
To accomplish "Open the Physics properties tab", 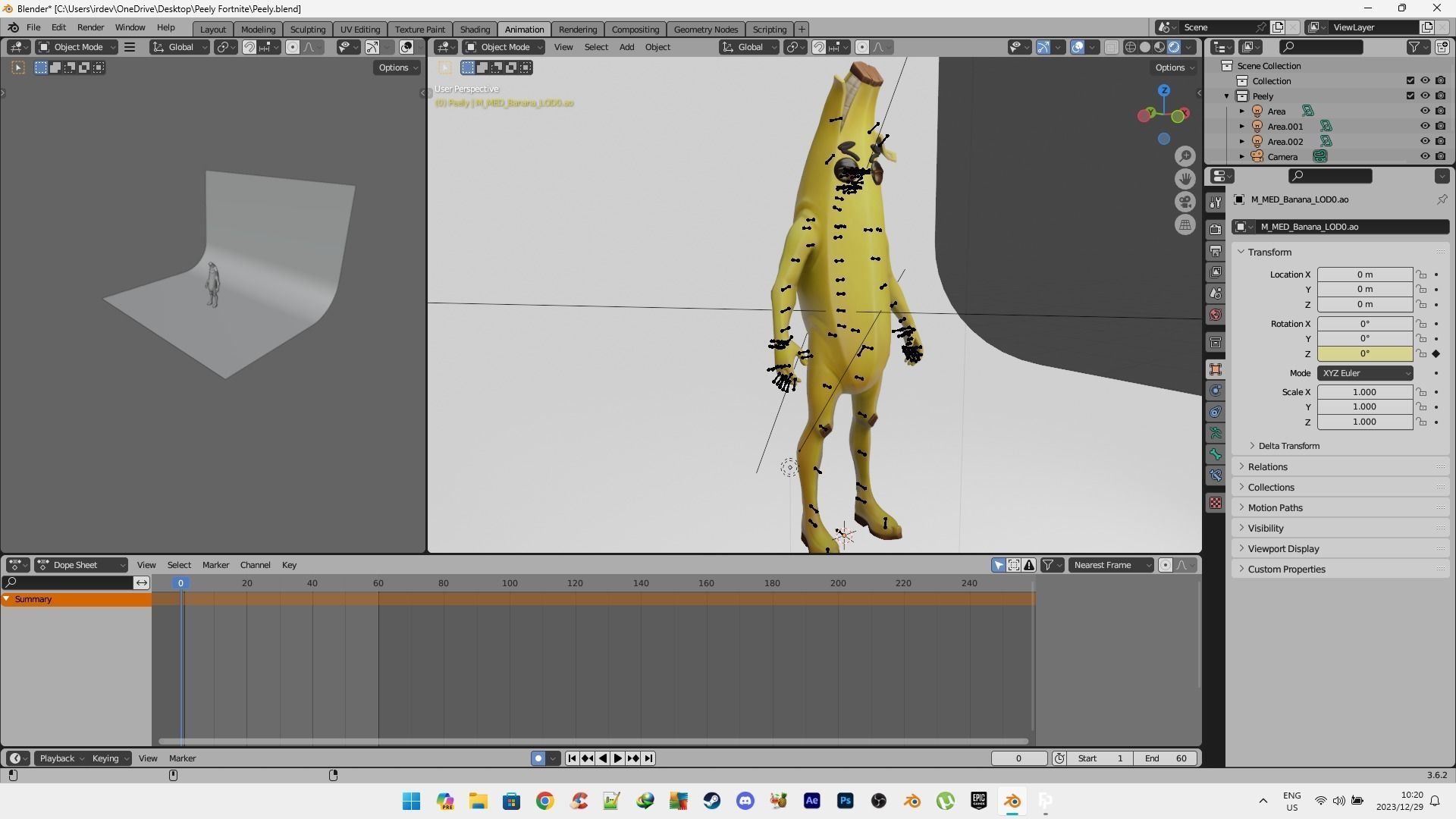I will (1216, 391).
